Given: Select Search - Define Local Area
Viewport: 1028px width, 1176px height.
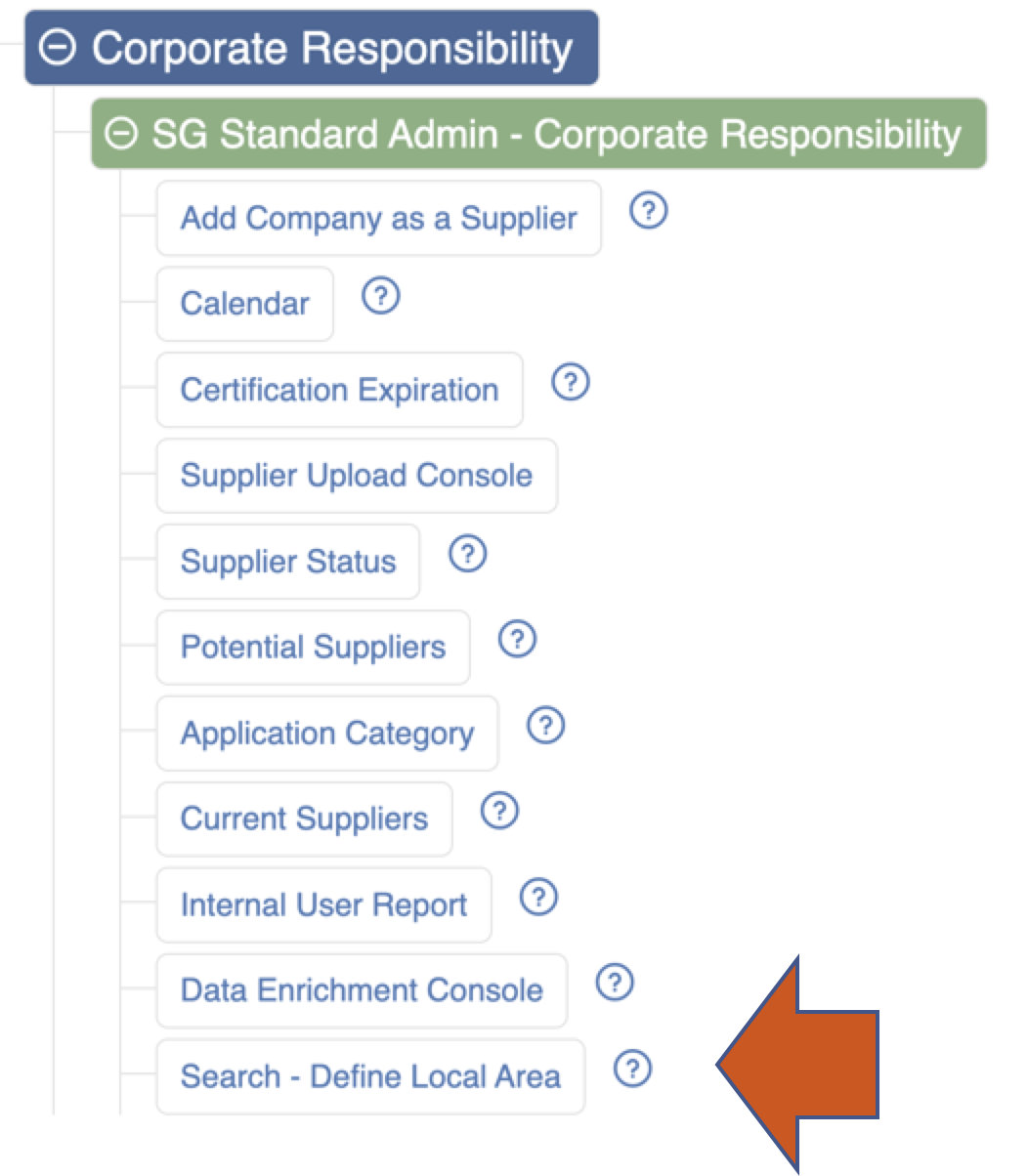Looking at the screenshot, I should [370, 1076].
